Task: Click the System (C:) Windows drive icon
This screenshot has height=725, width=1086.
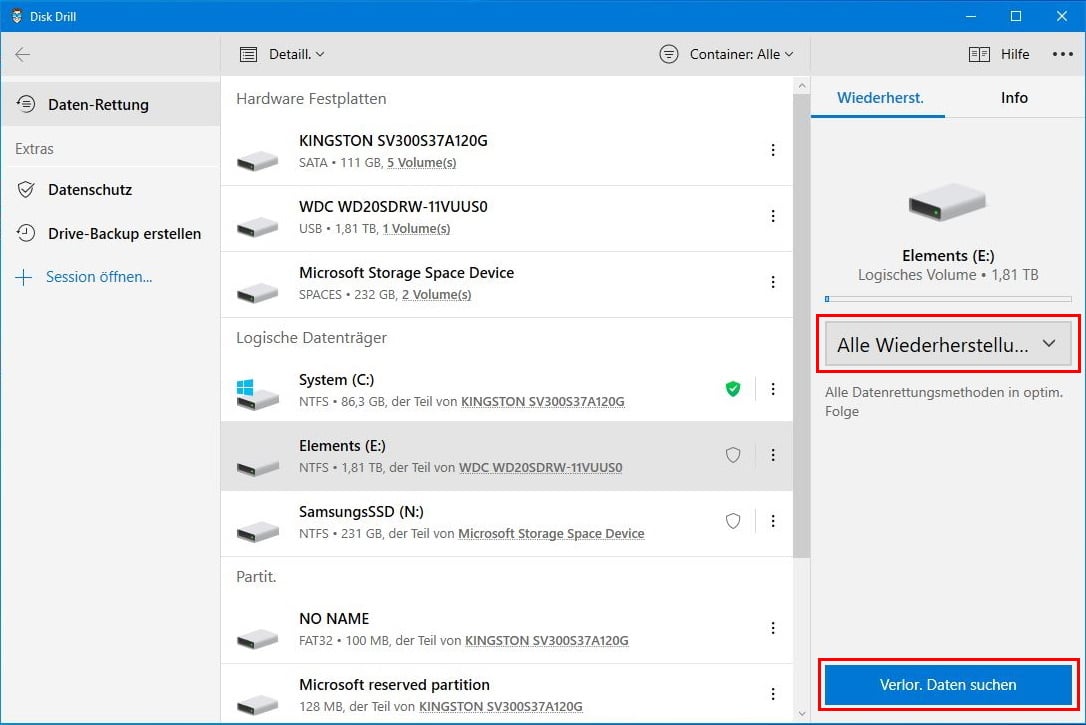Action: coord(257,394)
